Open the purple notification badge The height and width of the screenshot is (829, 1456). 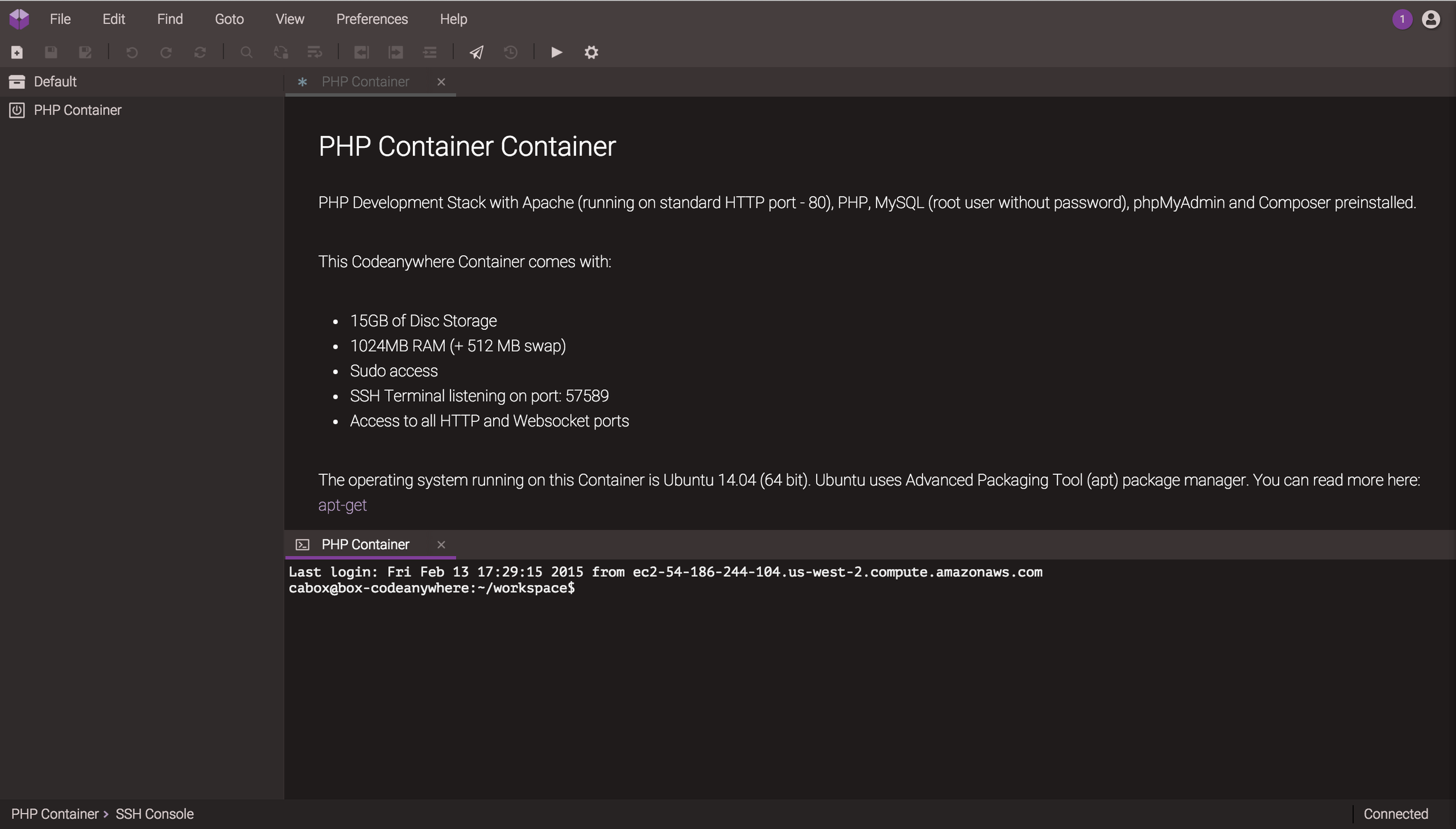[1402, 19]
